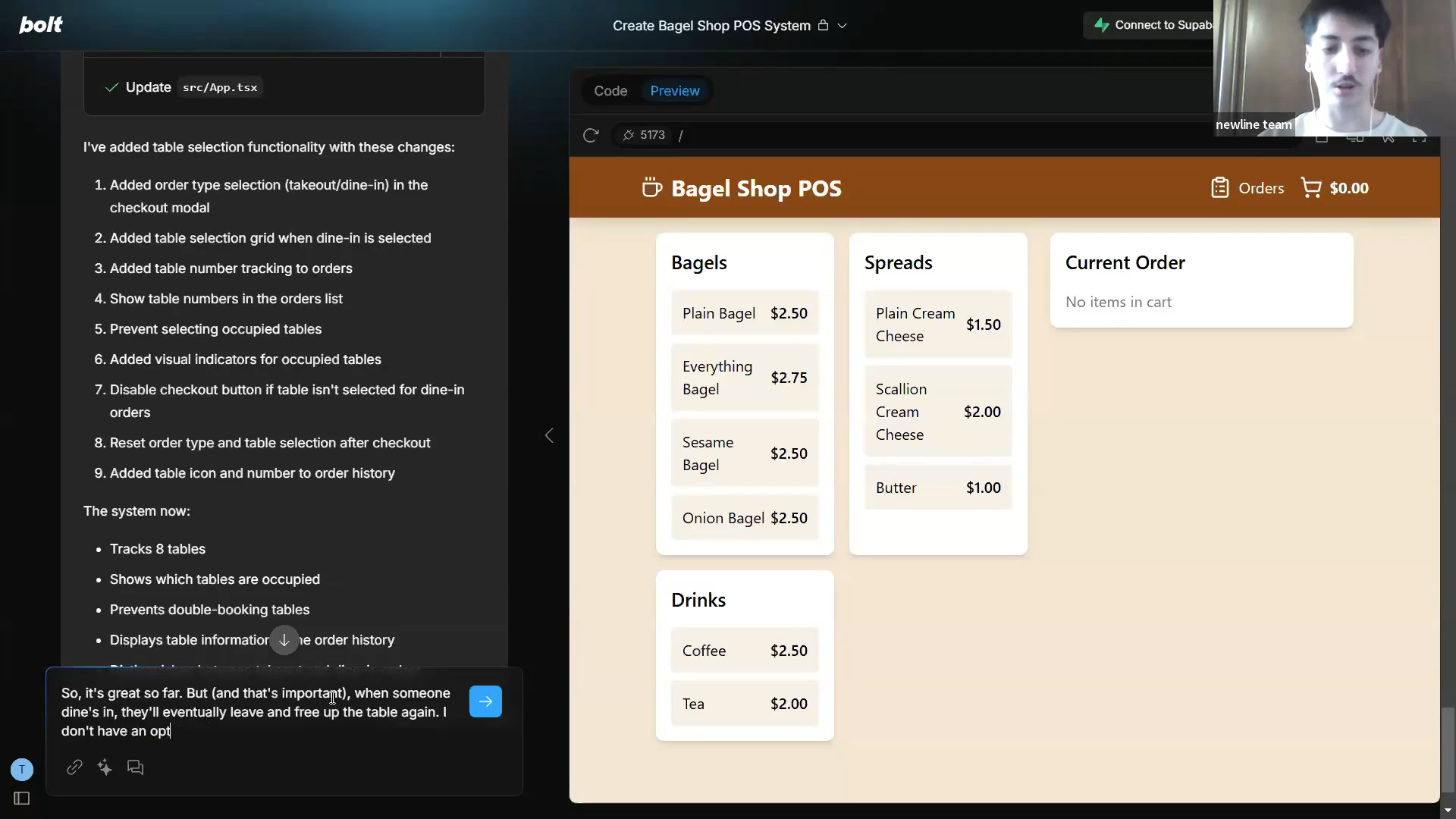Click the Current Order heading
Screen dimensions: 1456x819
tap(1125, 262)
